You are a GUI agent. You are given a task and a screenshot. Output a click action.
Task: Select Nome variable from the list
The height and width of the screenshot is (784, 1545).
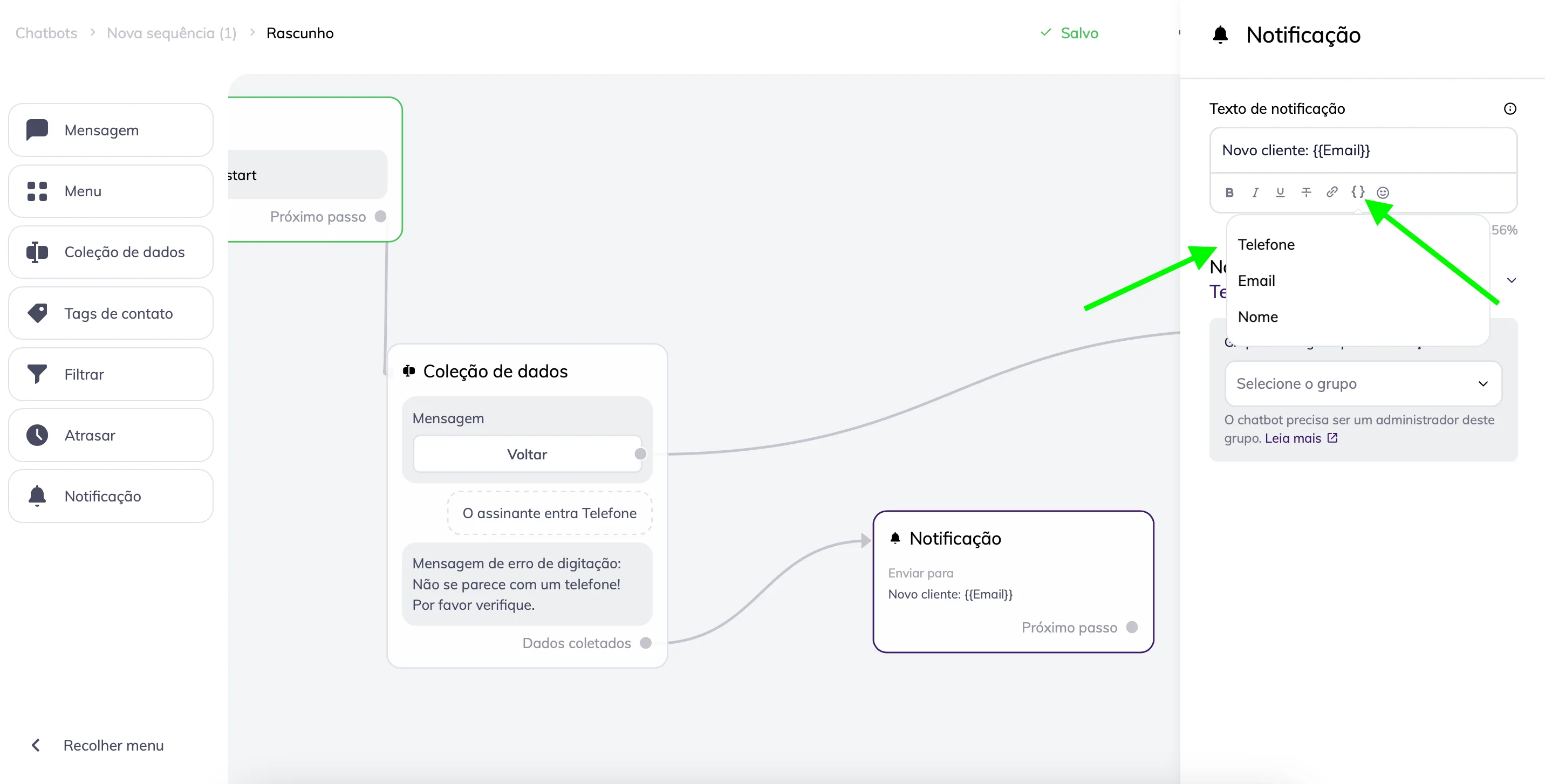[1257, 317]
